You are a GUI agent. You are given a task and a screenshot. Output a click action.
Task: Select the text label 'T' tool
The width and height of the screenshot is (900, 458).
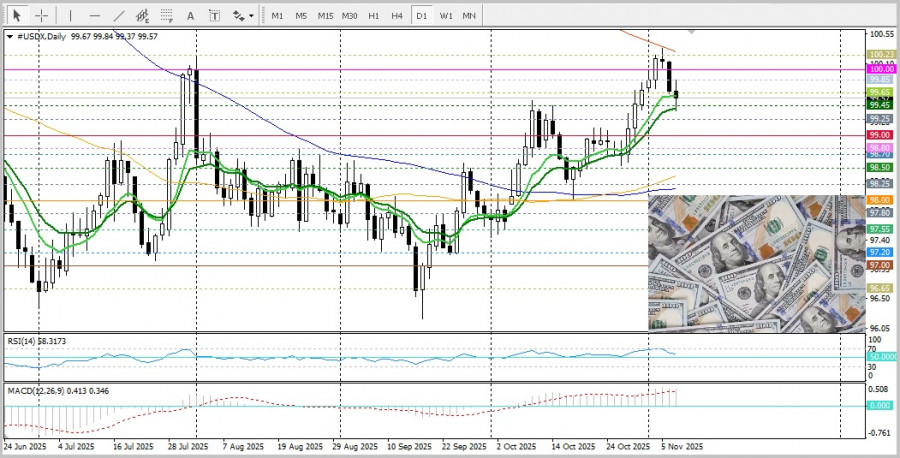[215, 16]
